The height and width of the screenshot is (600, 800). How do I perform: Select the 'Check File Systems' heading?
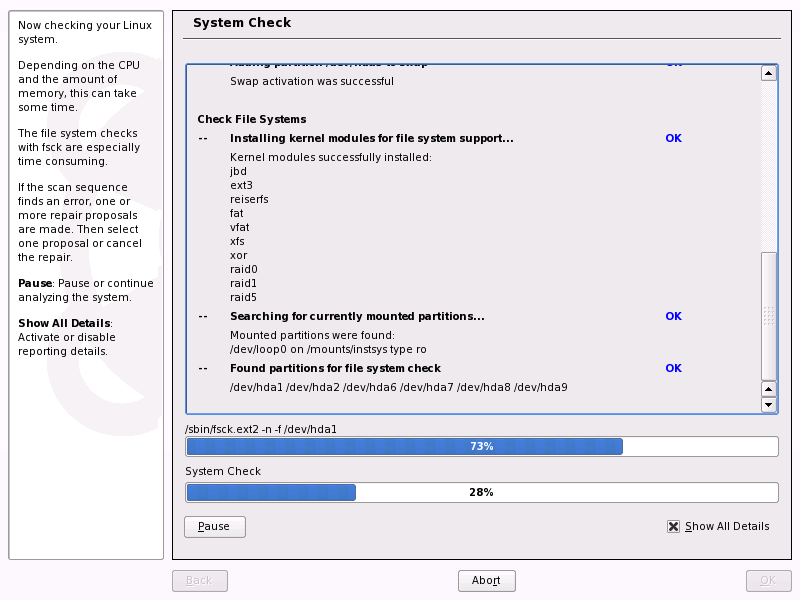[x=252, y=119]
